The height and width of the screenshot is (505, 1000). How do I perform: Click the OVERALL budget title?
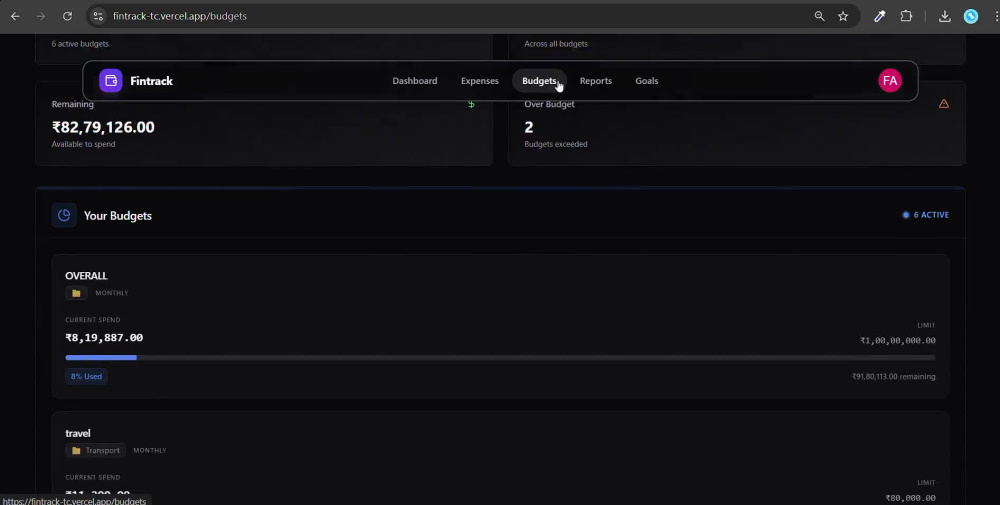coord(86,275)
